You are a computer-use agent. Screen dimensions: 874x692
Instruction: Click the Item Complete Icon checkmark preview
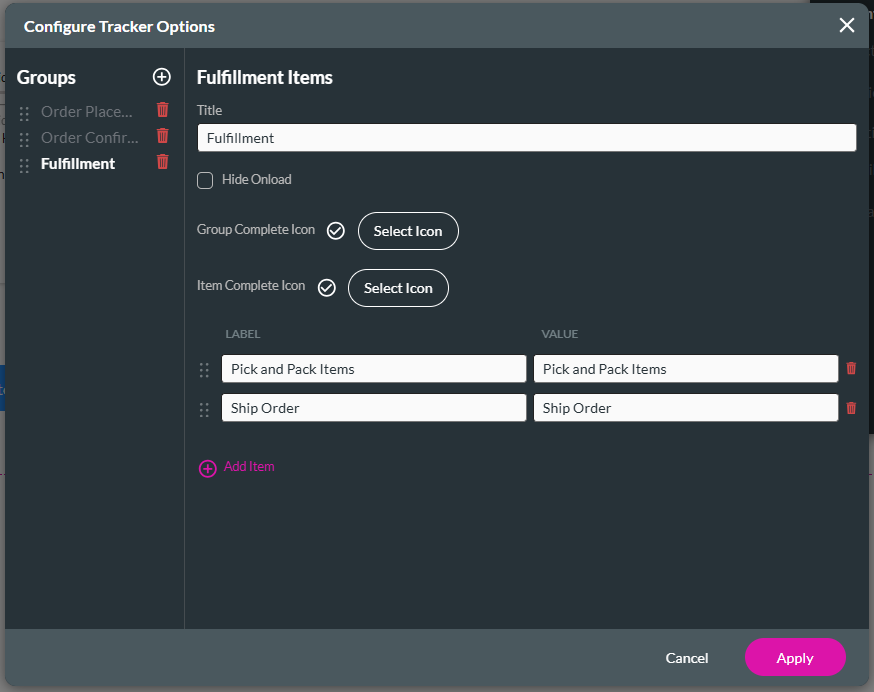(326, 287)
